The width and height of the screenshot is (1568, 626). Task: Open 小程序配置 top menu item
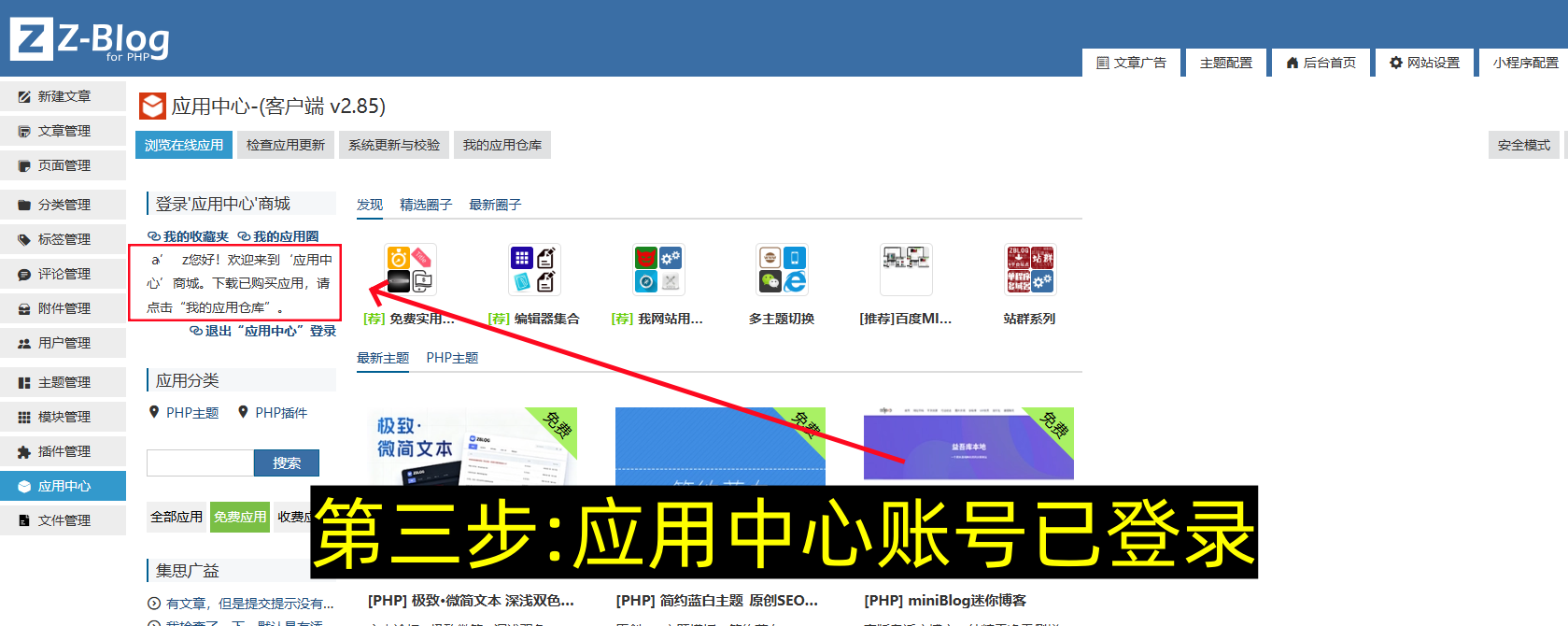1525,63
